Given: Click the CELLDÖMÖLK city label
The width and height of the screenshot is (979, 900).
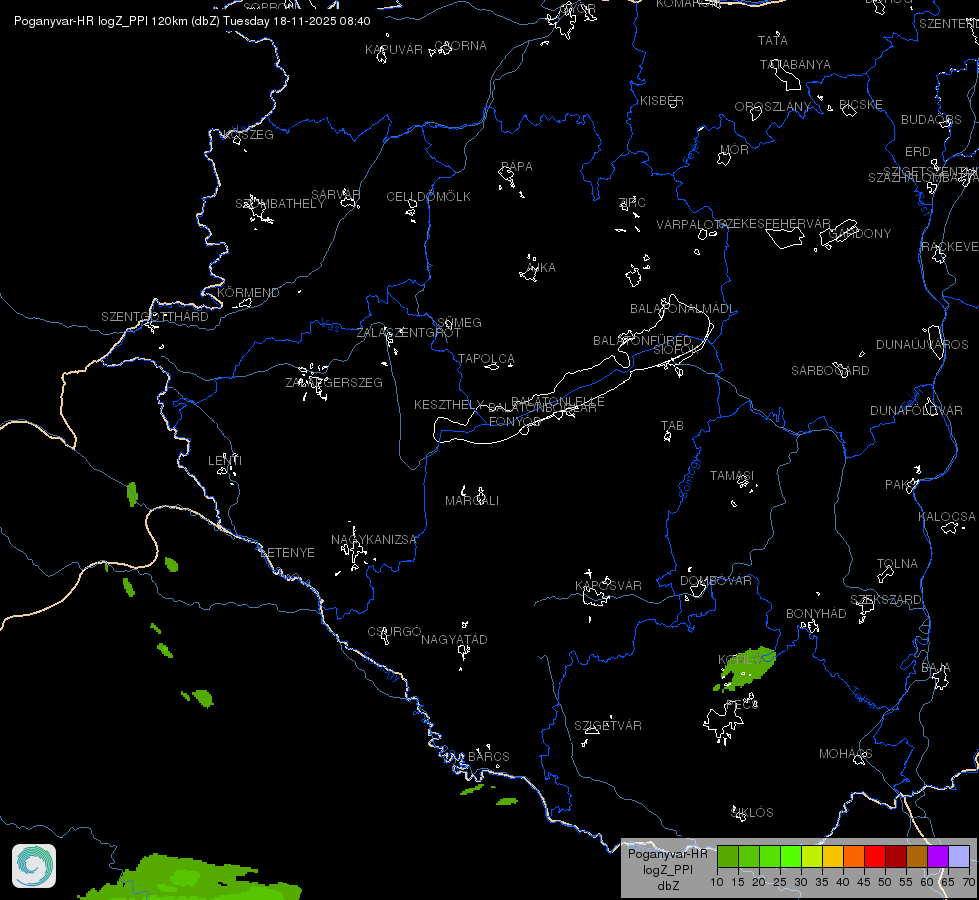Looking at the screenshot, I should click(428, 197).
